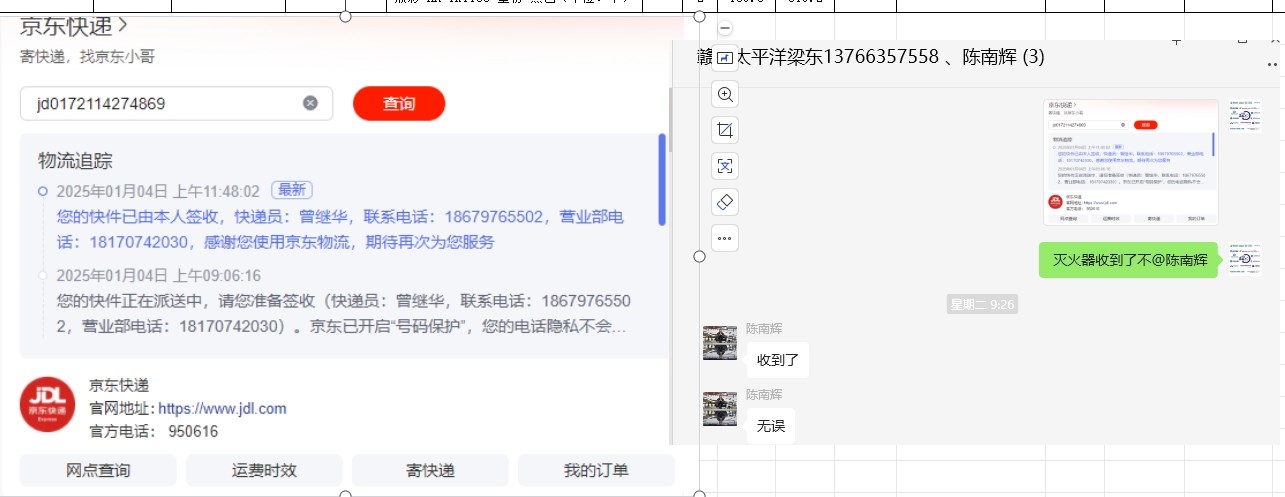Open chat window more options dots
Screen dimensions: 1285x497
click(1273, 63)
